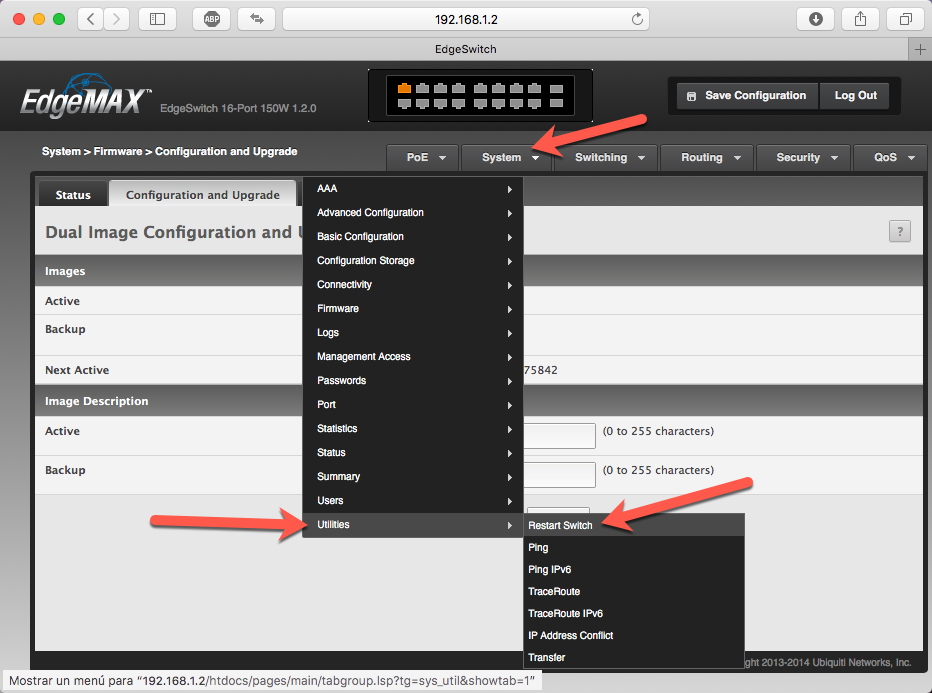Click the AdBlock Plus toolbar icon
This screenshot has width=932, height=693.
point(212,19)
